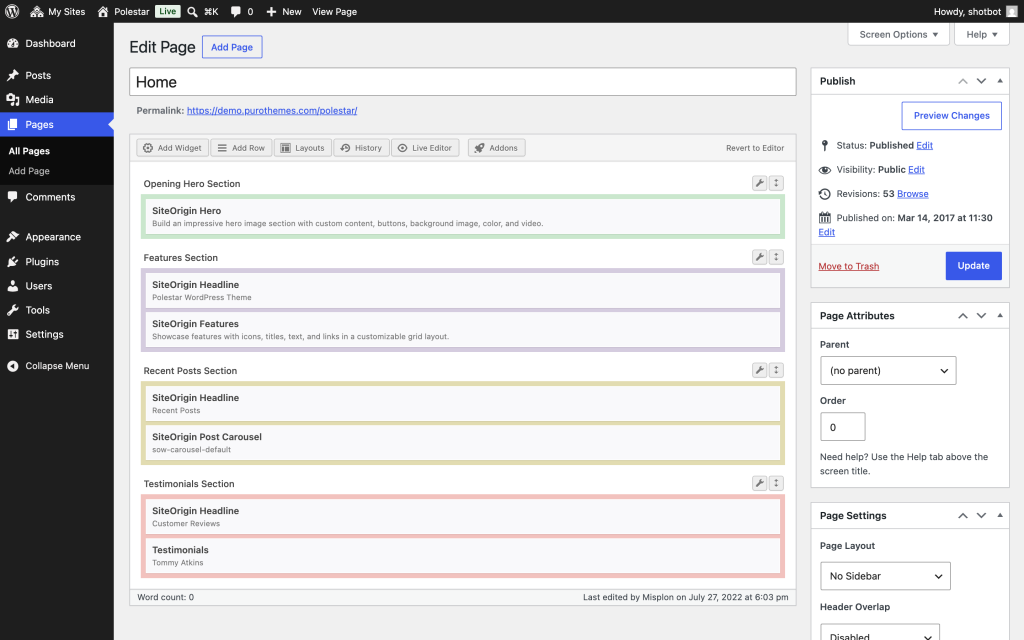Screen dimensions: 1024x640
Task: Click the Order number field
Action: [842, 426]
